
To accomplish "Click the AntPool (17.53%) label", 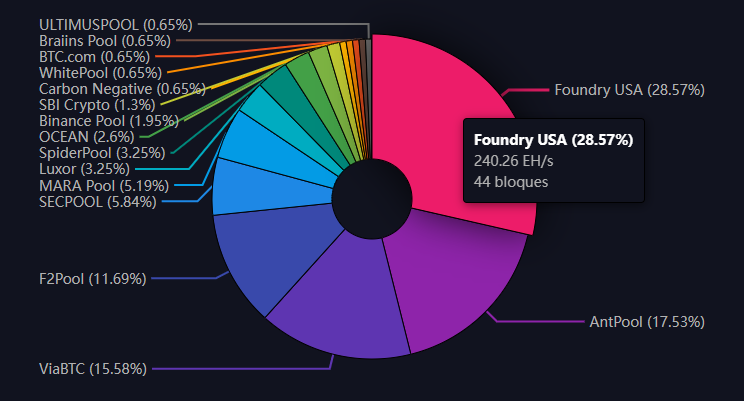I will pos(647,322).
